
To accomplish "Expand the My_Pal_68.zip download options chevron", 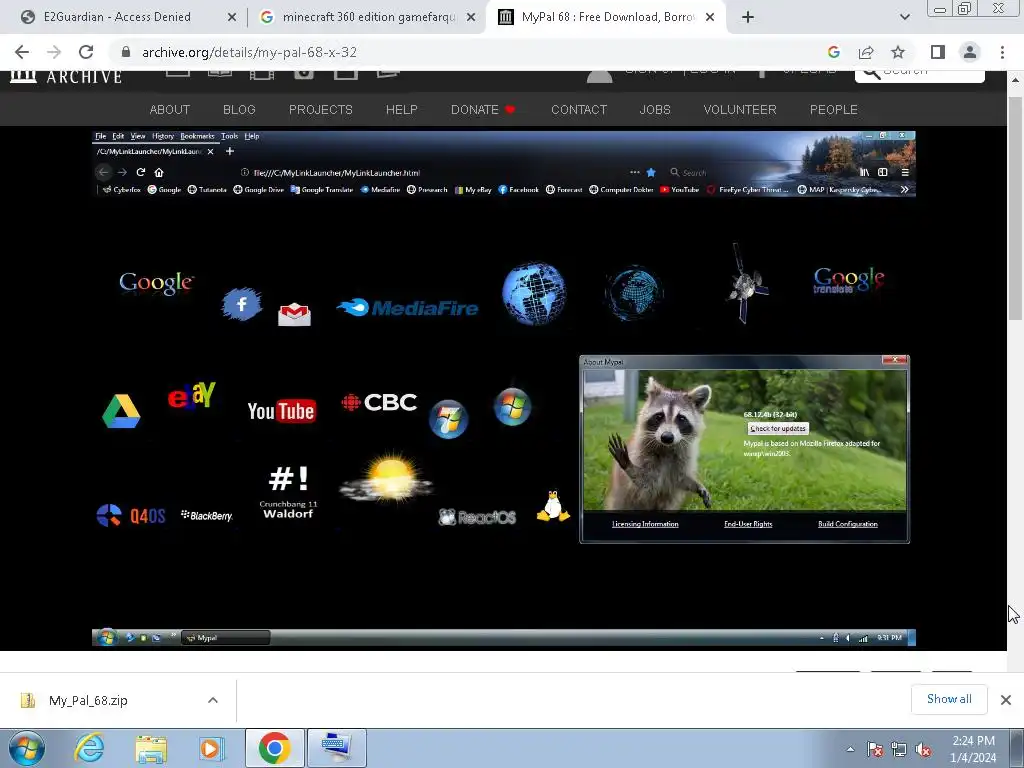I will [212, 700].
